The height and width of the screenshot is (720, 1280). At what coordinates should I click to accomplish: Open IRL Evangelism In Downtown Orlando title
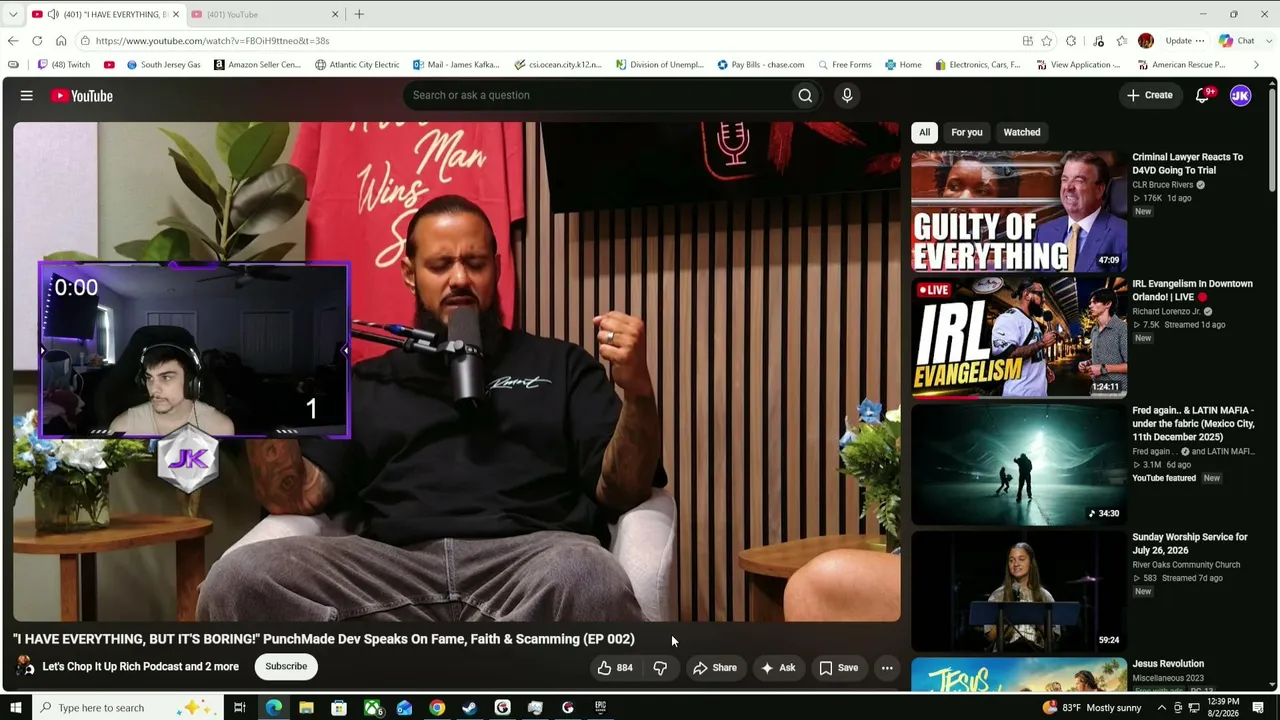[1192, 290]
